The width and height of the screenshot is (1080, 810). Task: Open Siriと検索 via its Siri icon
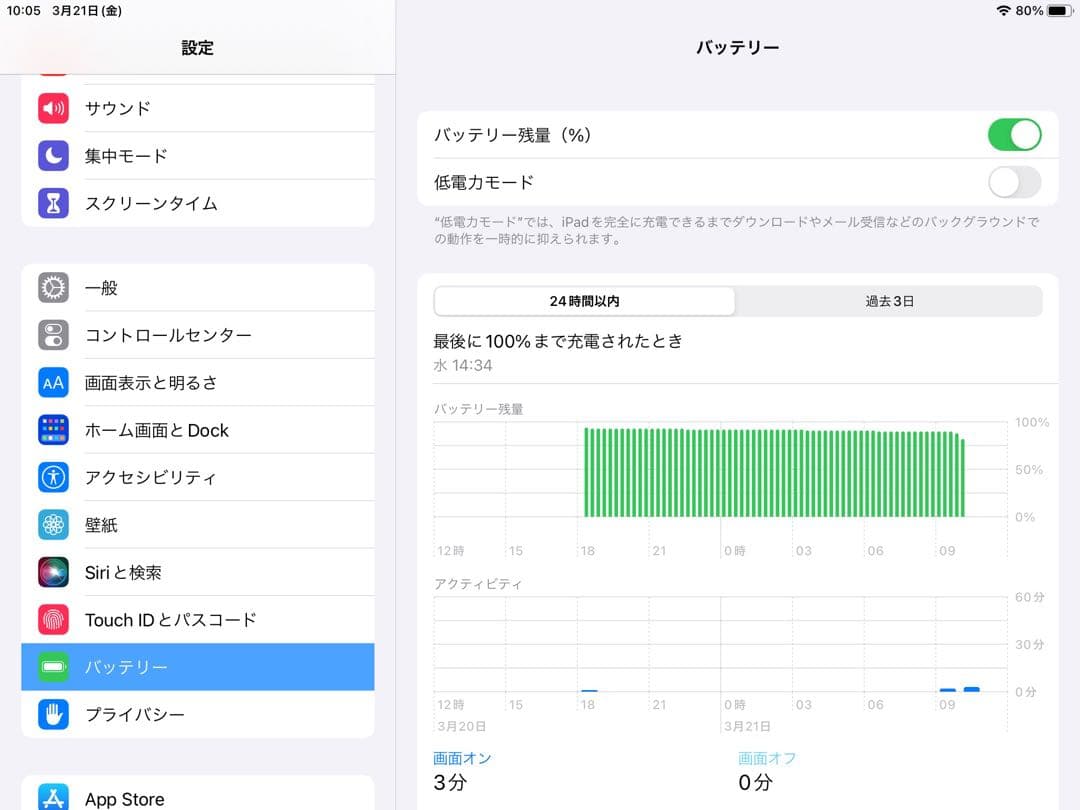coord(53,572)
